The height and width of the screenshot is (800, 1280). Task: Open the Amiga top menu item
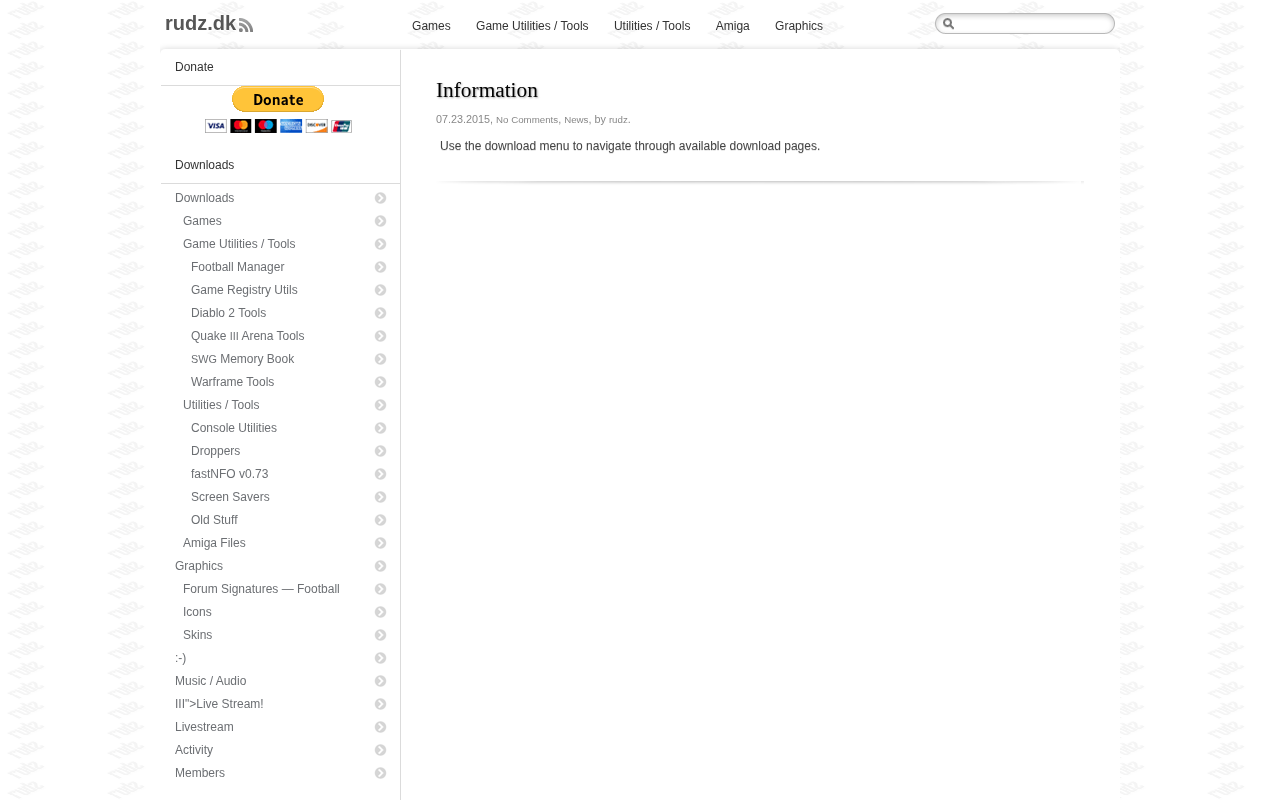pyautogui.click(x=733, y=26)
